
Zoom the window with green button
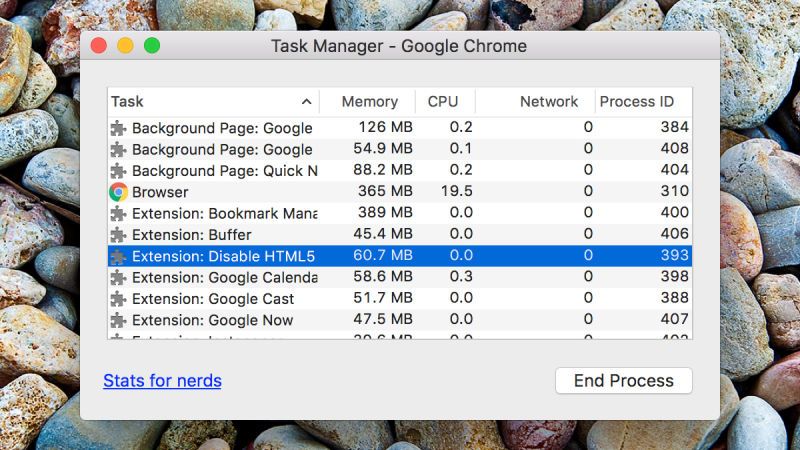(x=152, y=46)
